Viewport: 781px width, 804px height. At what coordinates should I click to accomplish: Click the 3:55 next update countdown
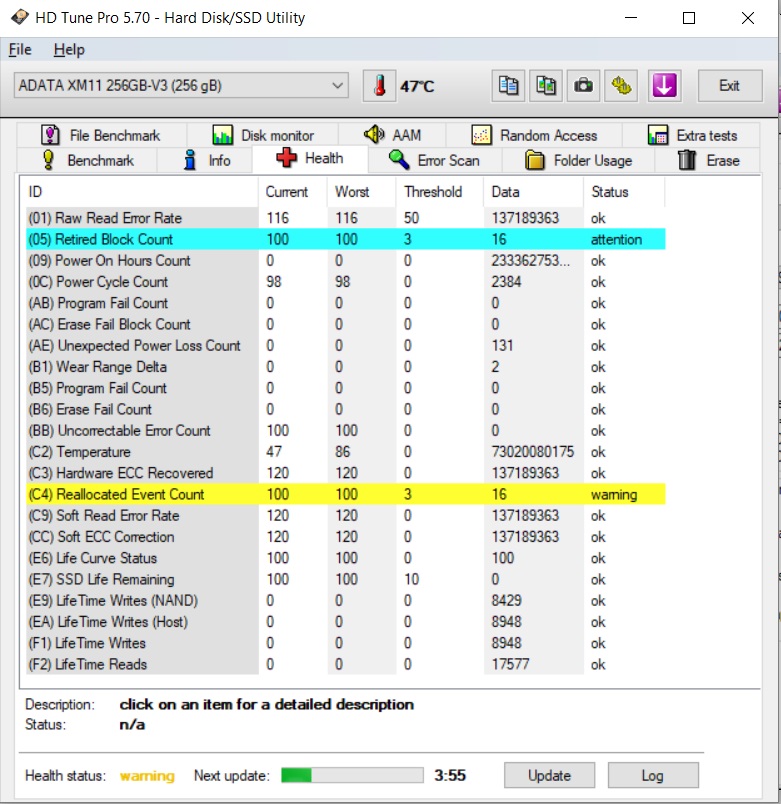pos(450,775)
